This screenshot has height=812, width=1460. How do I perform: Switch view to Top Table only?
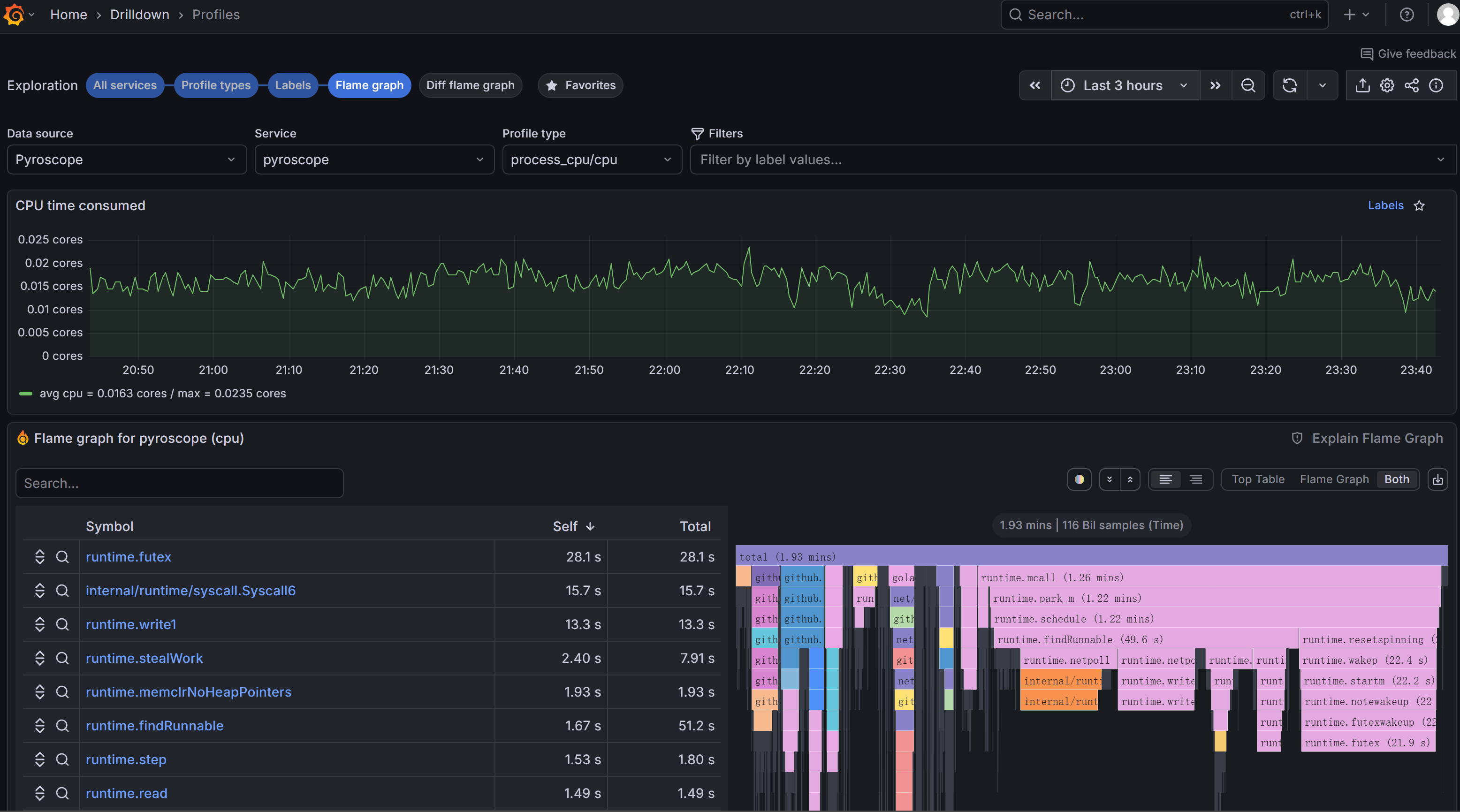(x=1258, y=480)
